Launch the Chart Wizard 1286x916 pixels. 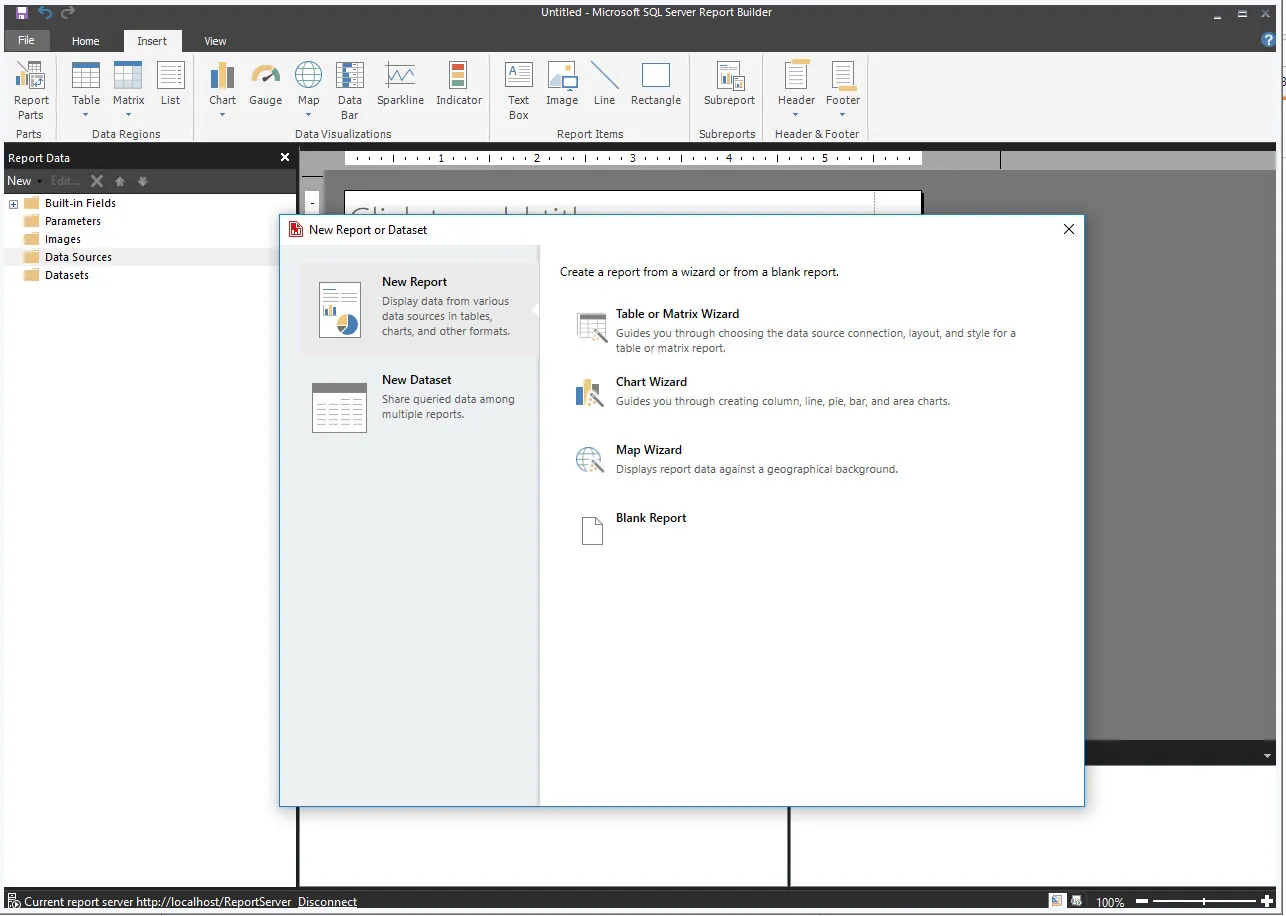(x=762, y=391)
